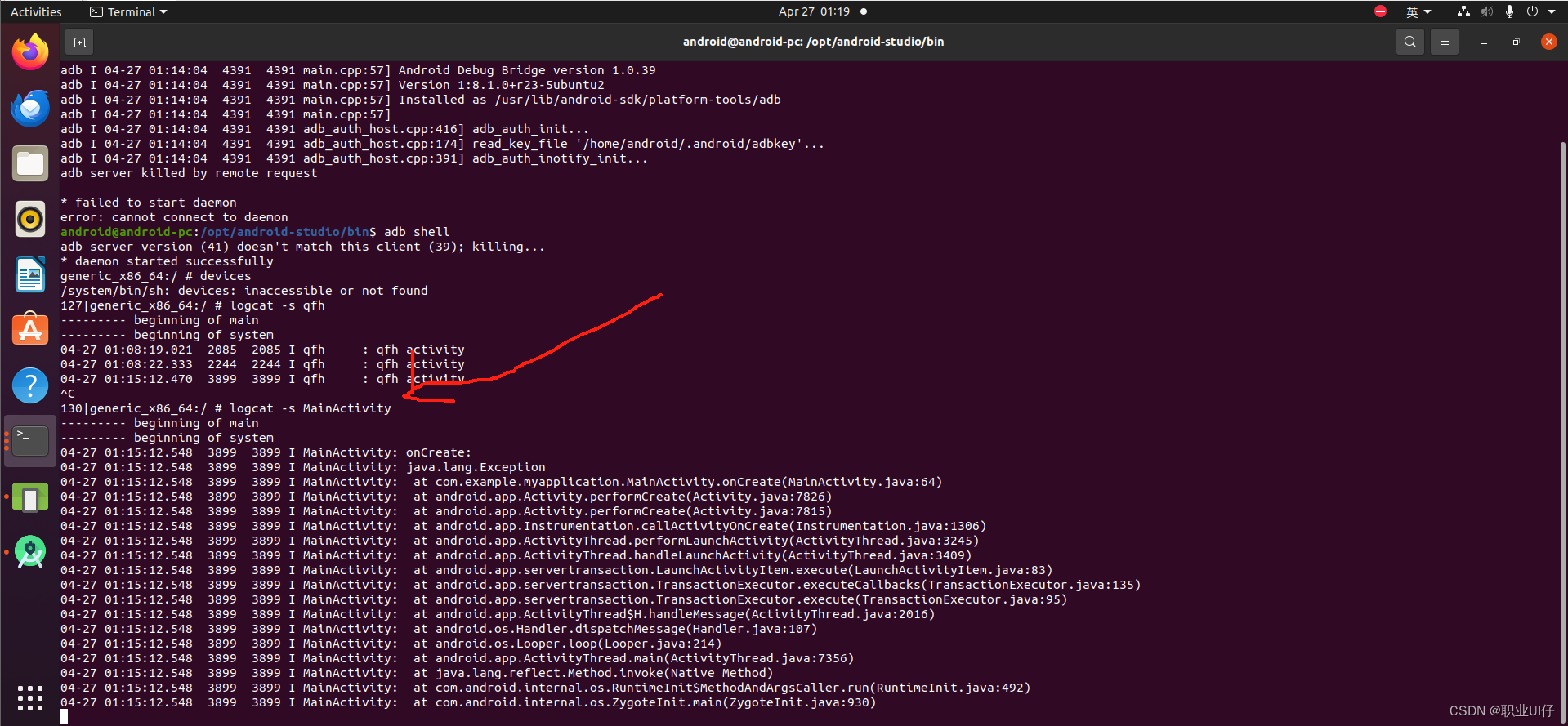Click terminal title android@android-pc
Viewport: 1568px width, 726px height.
pyautogui.click(x=813, y=42)
